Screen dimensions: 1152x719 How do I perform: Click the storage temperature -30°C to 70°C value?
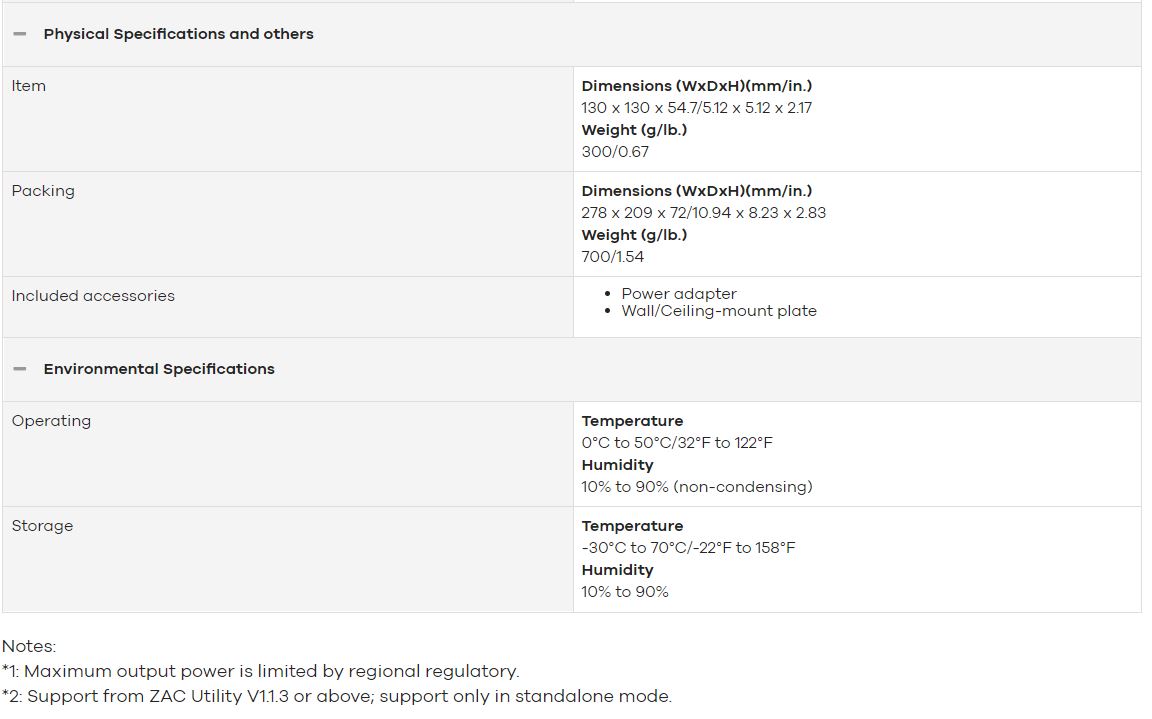pyautogui.click(x=688, y=548)
